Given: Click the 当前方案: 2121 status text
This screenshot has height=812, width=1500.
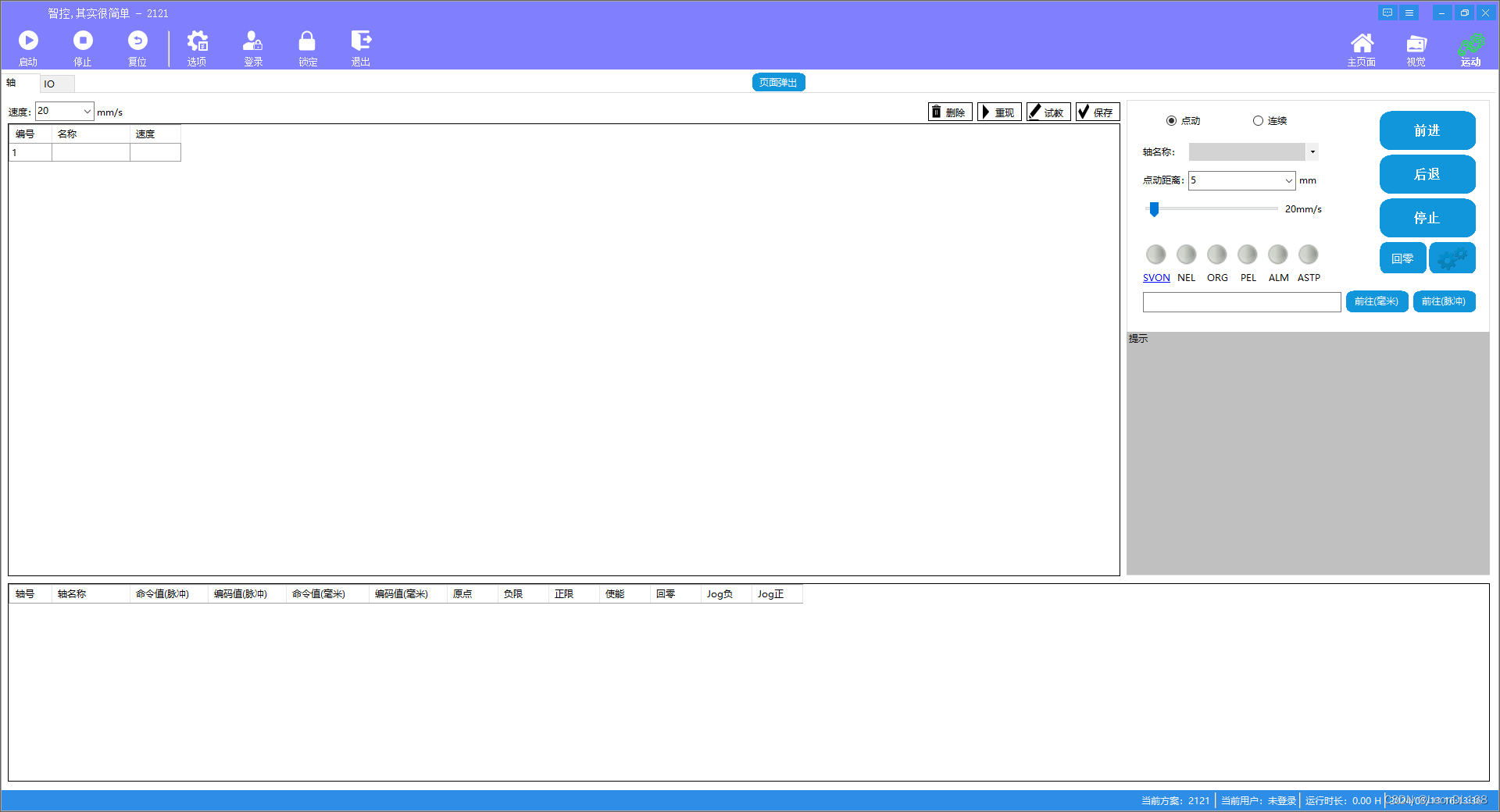Looking at the screenshot, I should [1175, 800].
